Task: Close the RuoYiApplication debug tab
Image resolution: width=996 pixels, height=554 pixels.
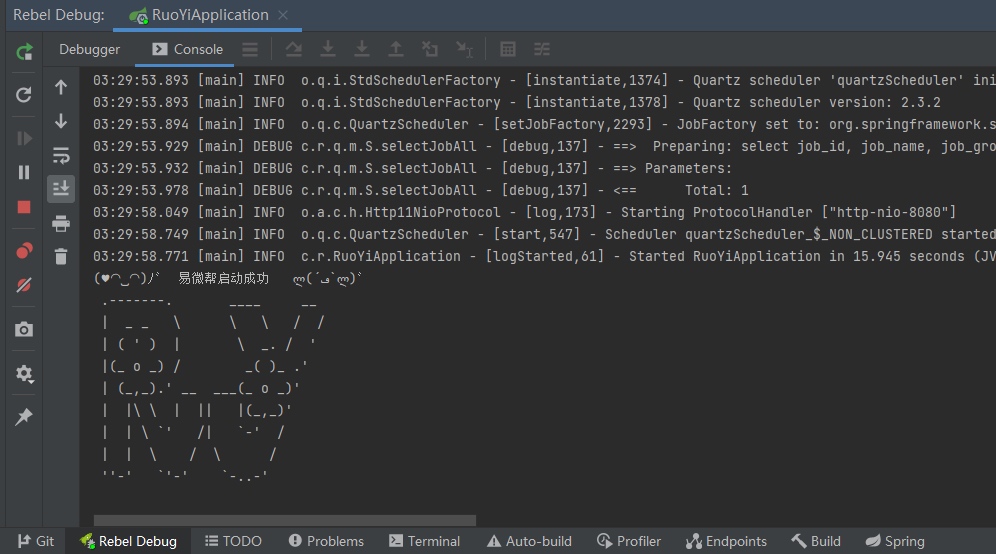Action: pyautogui.click(x=283, y=15)
